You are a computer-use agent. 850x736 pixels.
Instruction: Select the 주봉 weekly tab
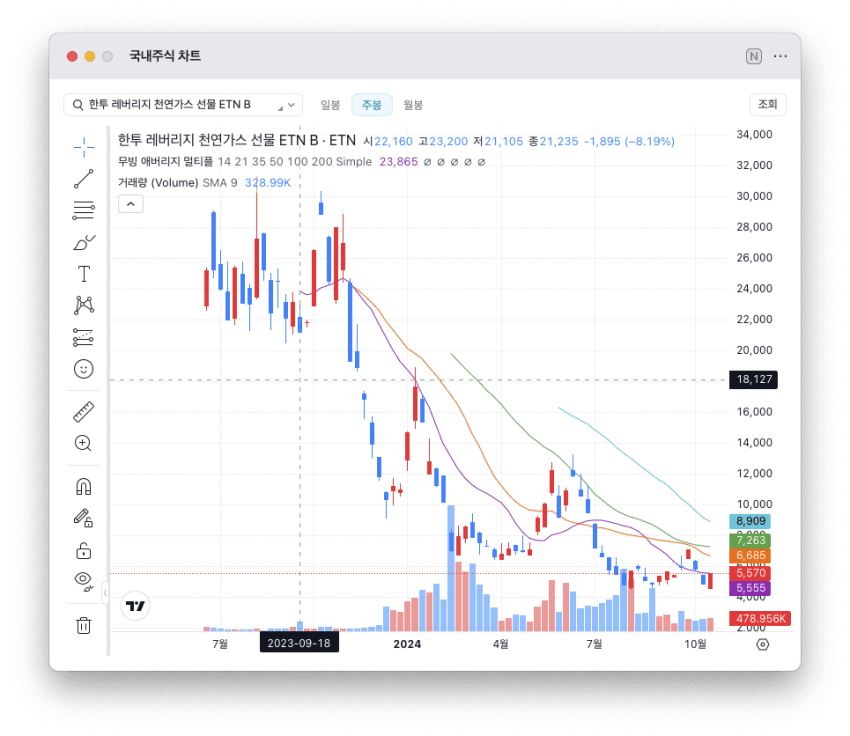pyautogui.click(x=372, y=105)
